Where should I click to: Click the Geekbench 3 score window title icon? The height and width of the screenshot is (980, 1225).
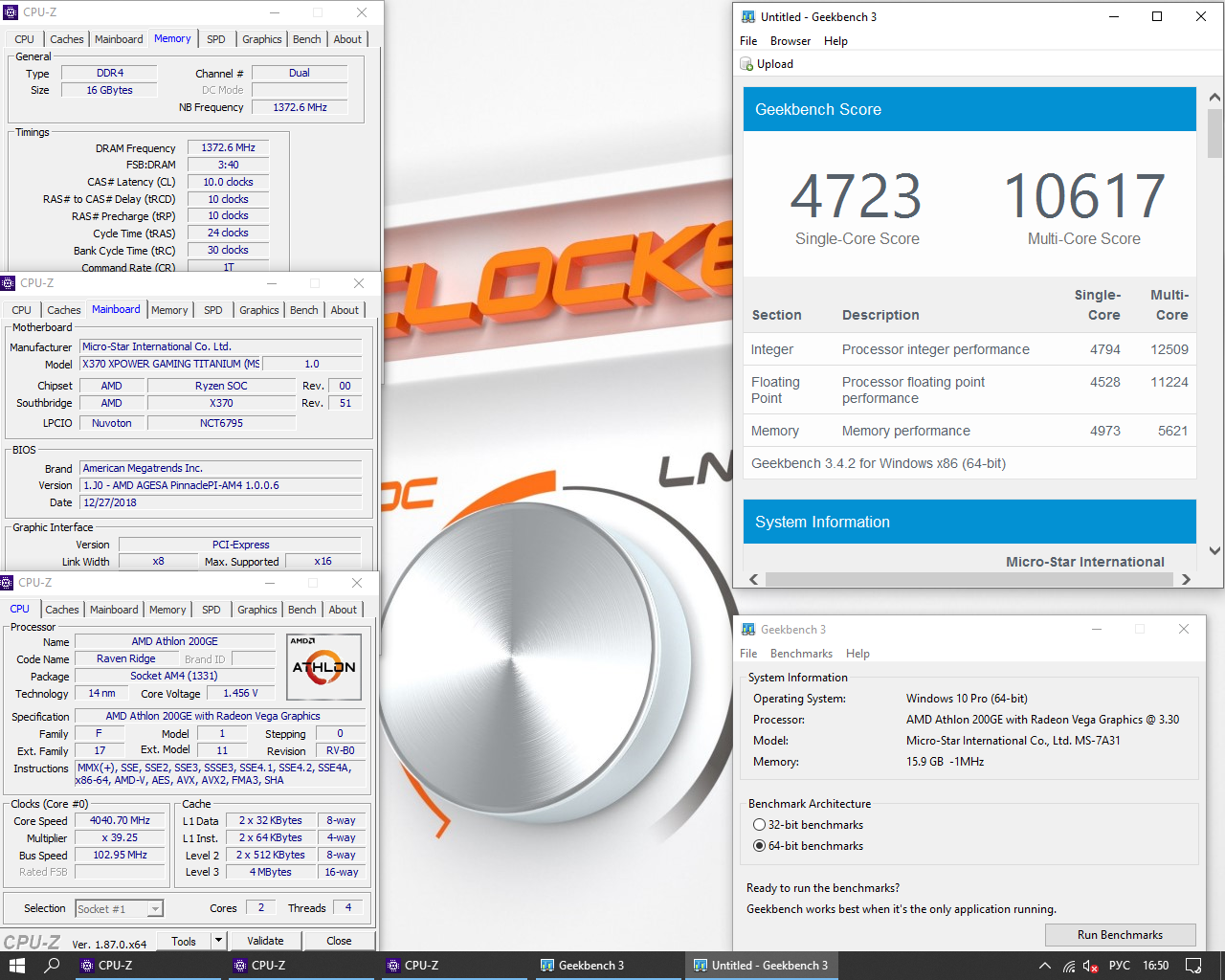[748, 16]
